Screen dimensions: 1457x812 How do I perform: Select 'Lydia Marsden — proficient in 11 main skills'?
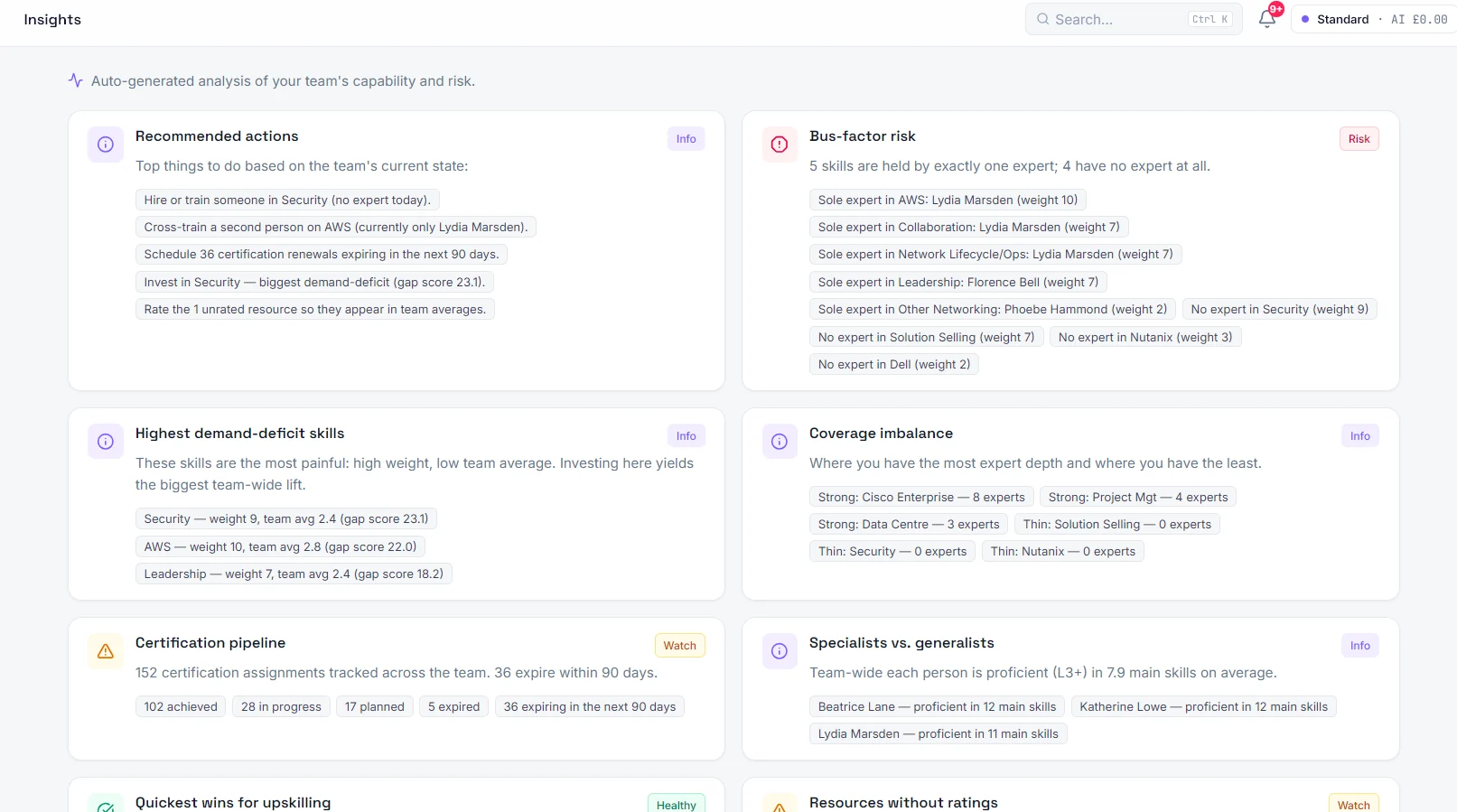click(939, 734)
